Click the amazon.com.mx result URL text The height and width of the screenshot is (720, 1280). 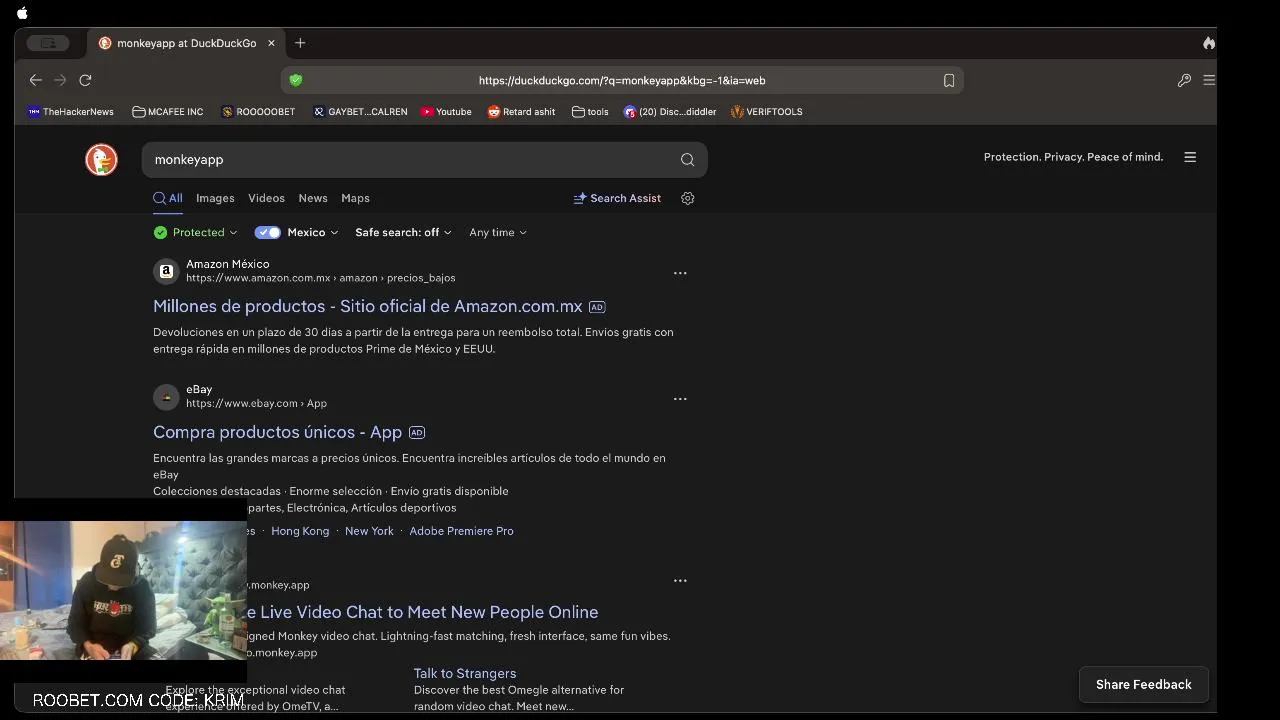click(x=321, y=278)
